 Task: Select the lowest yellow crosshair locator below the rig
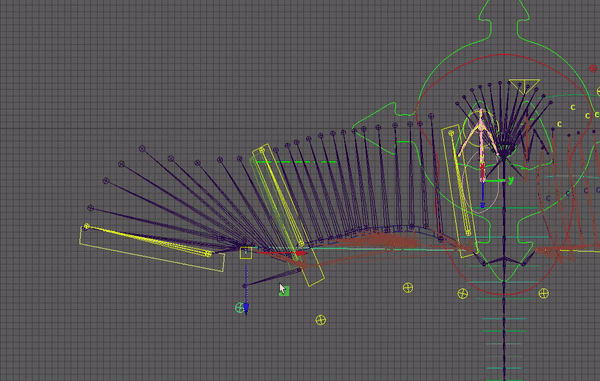click(321, 320)
